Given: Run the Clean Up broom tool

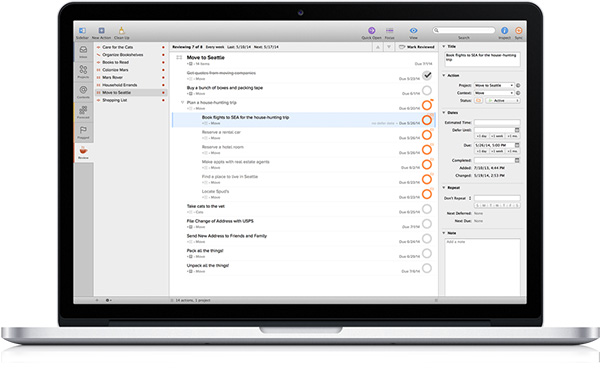Looking at the screenshot, I should 122,33.
